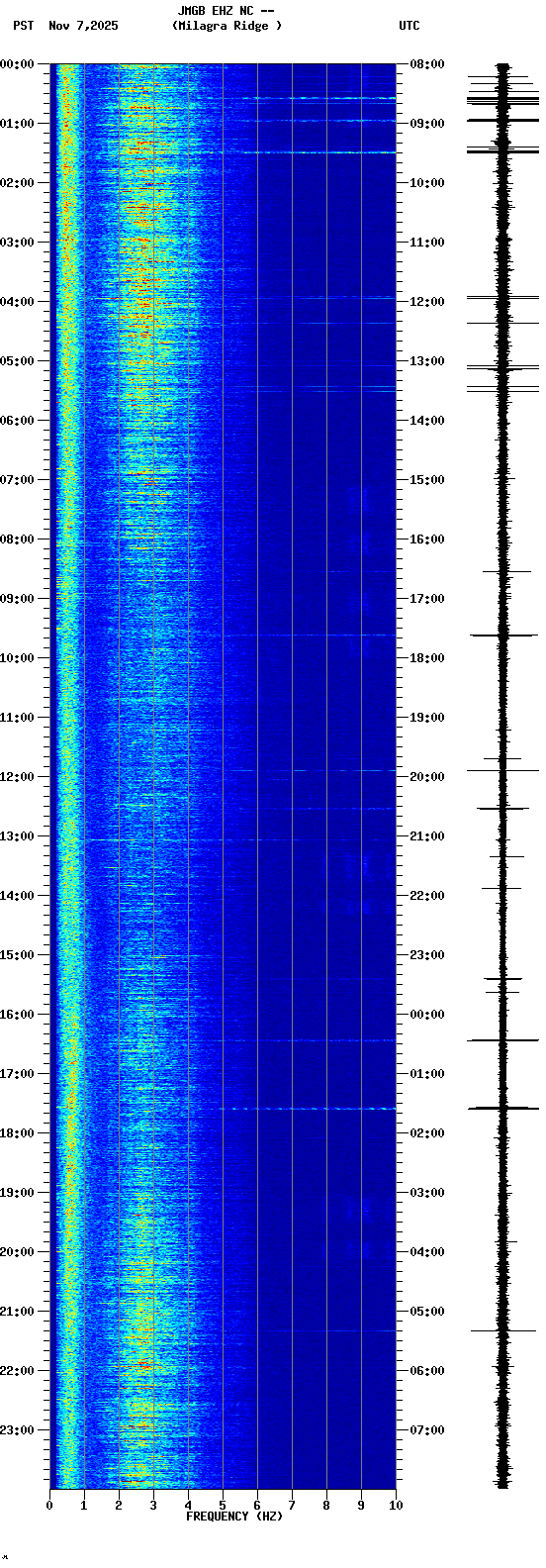Pick the "3" Hz frequency tick label
This screenshot has height=1568, width=546.
pyautogui.click(x=153, y=1506)
